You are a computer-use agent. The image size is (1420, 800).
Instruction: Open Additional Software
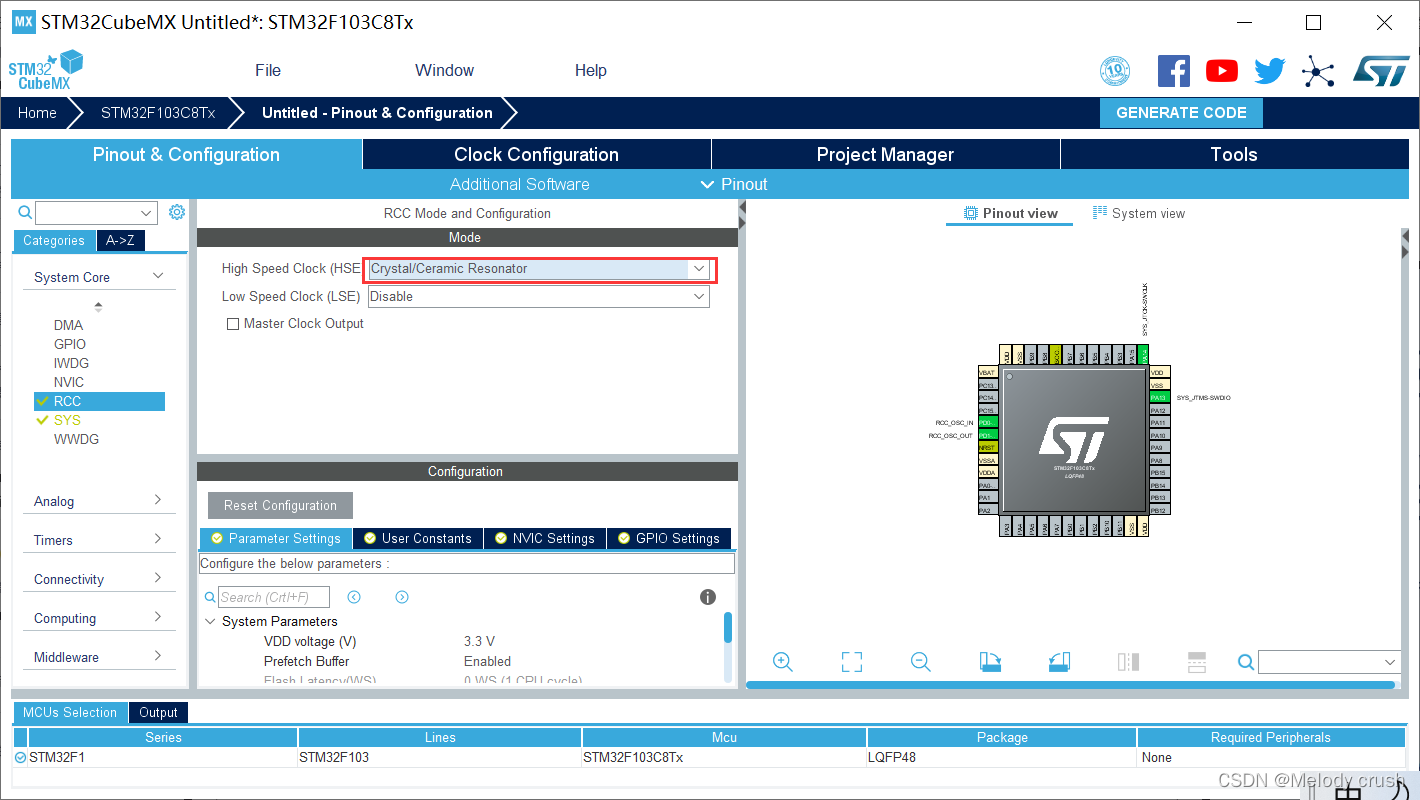(x=519, y=184)
